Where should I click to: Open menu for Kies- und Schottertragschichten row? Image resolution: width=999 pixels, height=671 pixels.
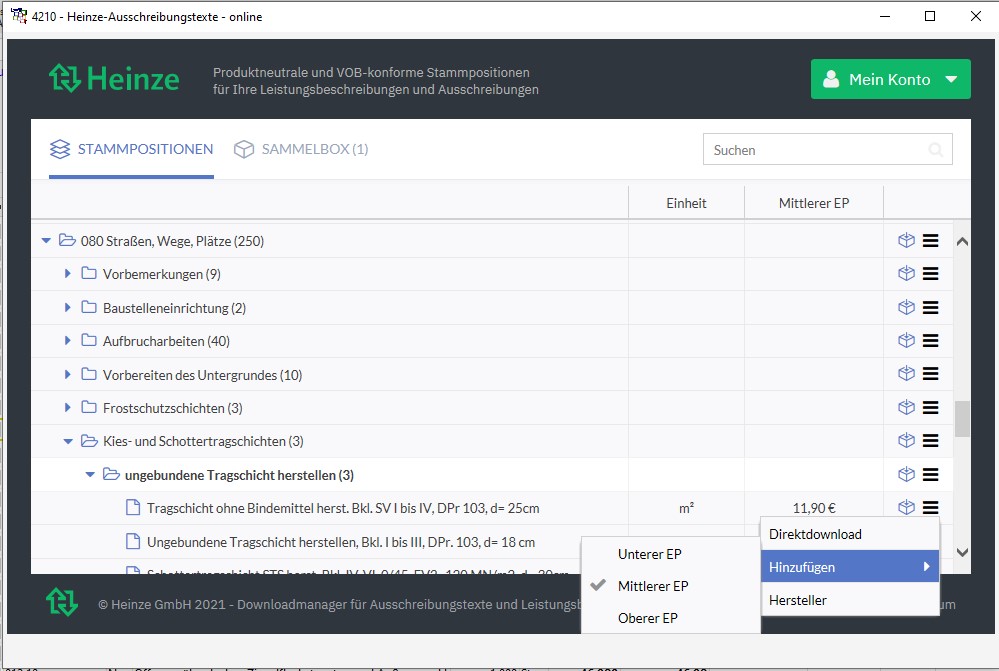tap(930, 441)
